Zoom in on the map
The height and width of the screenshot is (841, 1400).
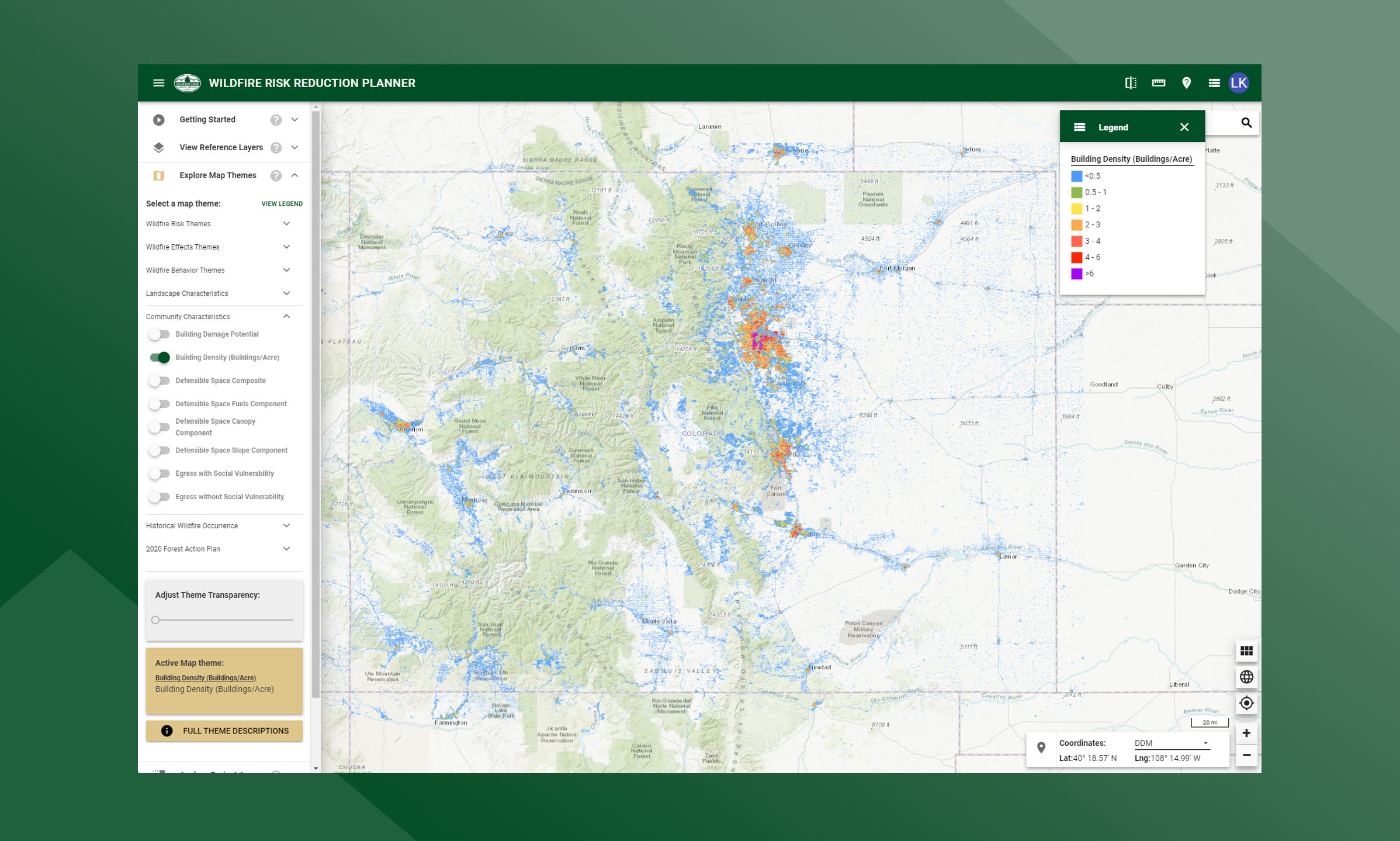coord(1246,733)
